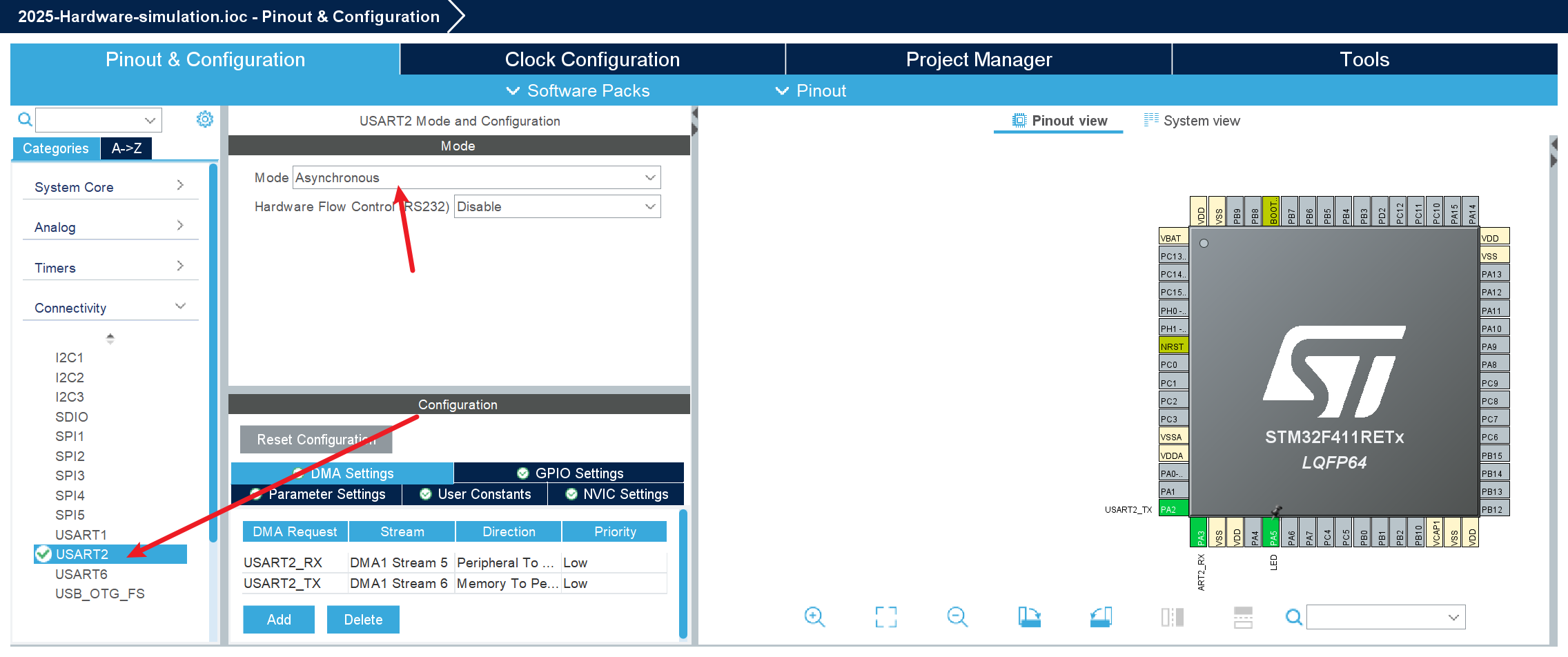Open the User Constants tab

475,494
